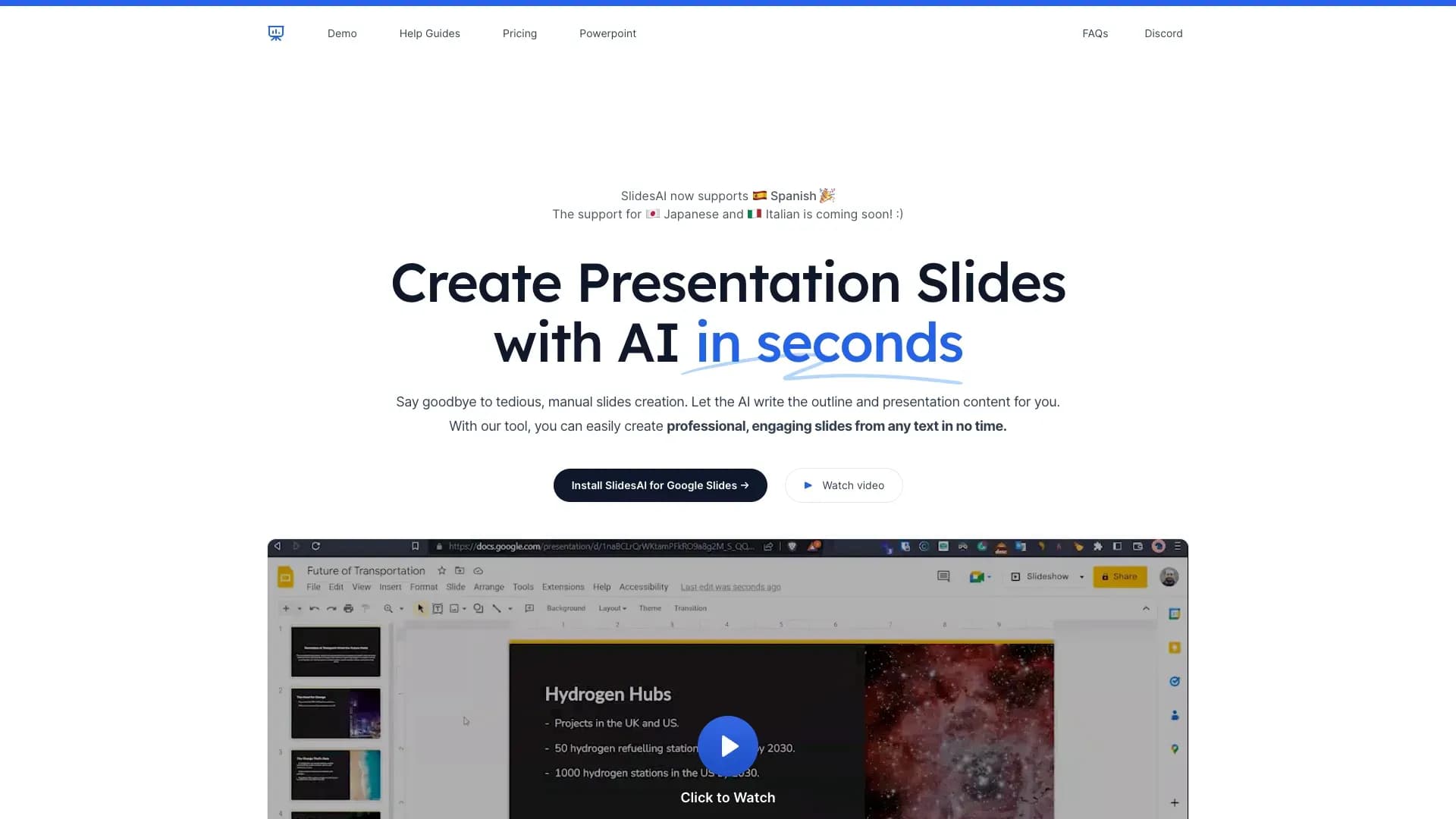This screenshot has height=819, width=1456.
Task: Go to the Pricing page
Action: (x=519, y=33)
